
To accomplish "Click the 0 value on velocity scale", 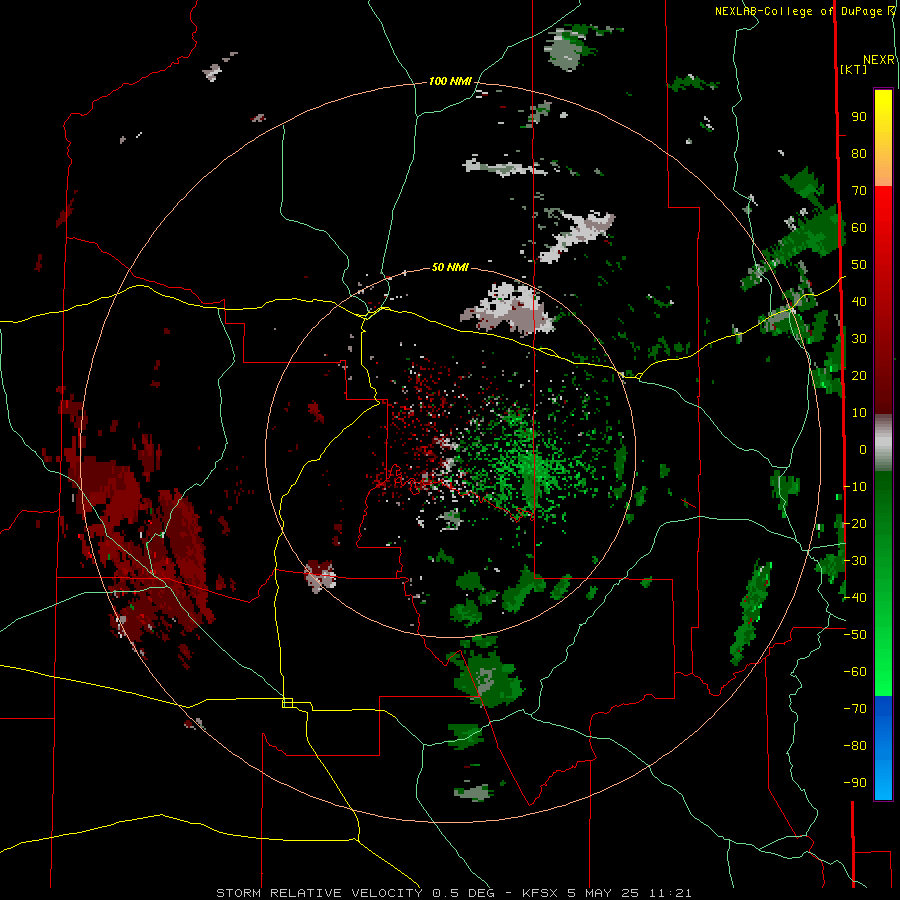I will (x=863, y=450).
